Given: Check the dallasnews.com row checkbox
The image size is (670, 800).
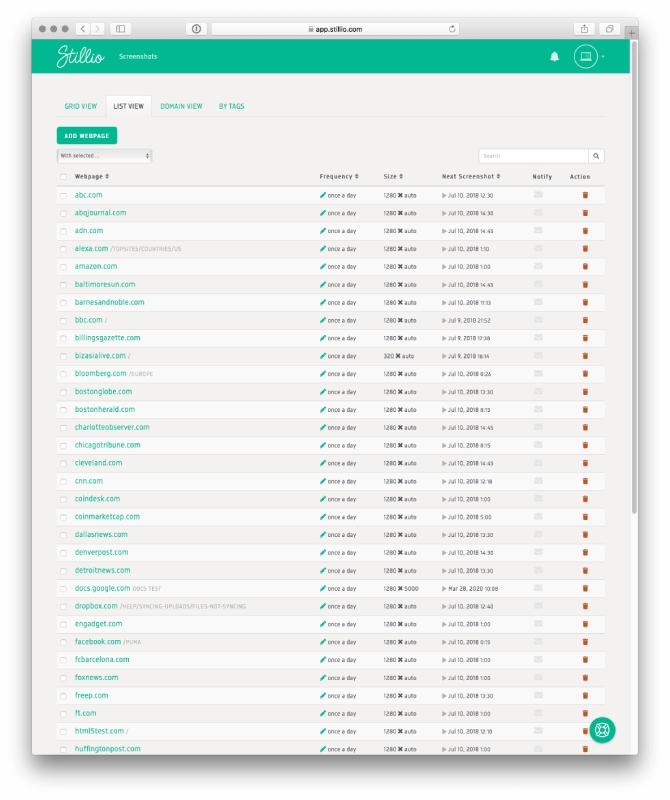Looking at the screenshot, I should point(63,535).
